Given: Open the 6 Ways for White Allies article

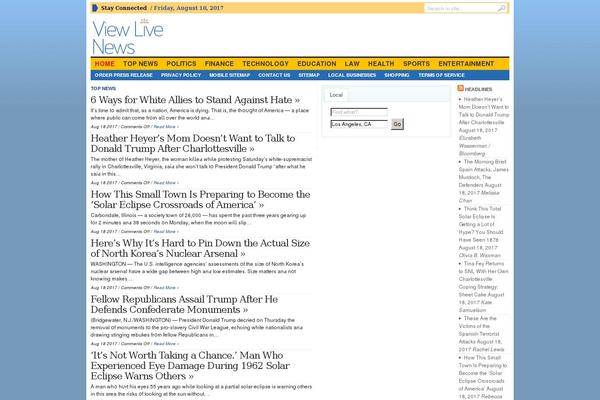Looking at the screenshot, I should point(195,100).
